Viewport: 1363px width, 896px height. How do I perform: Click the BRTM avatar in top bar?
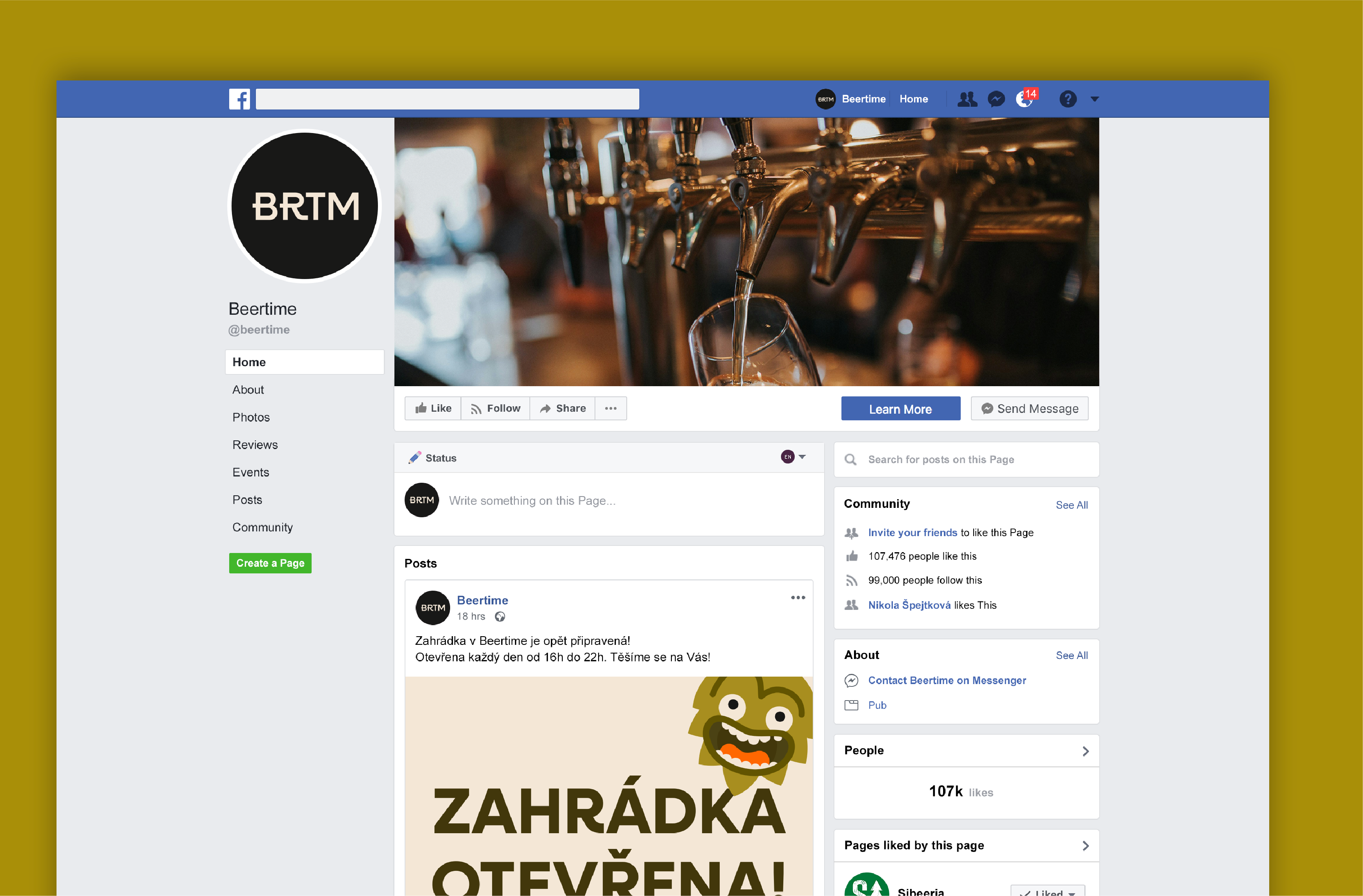[825, 99]
